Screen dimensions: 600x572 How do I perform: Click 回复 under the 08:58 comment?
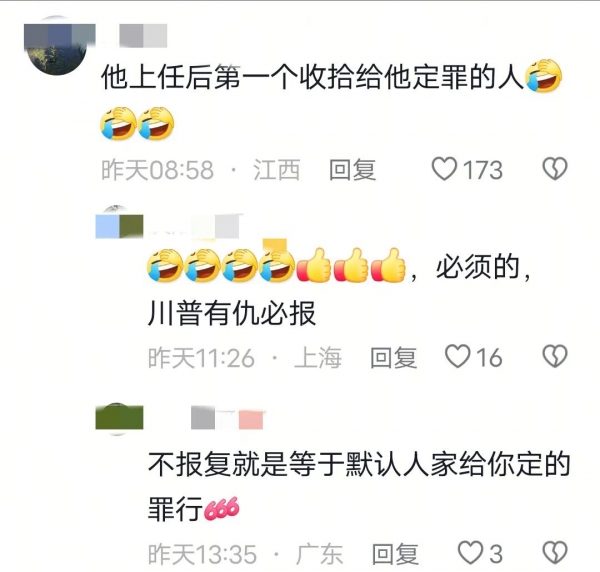click(x=352, y=169)
